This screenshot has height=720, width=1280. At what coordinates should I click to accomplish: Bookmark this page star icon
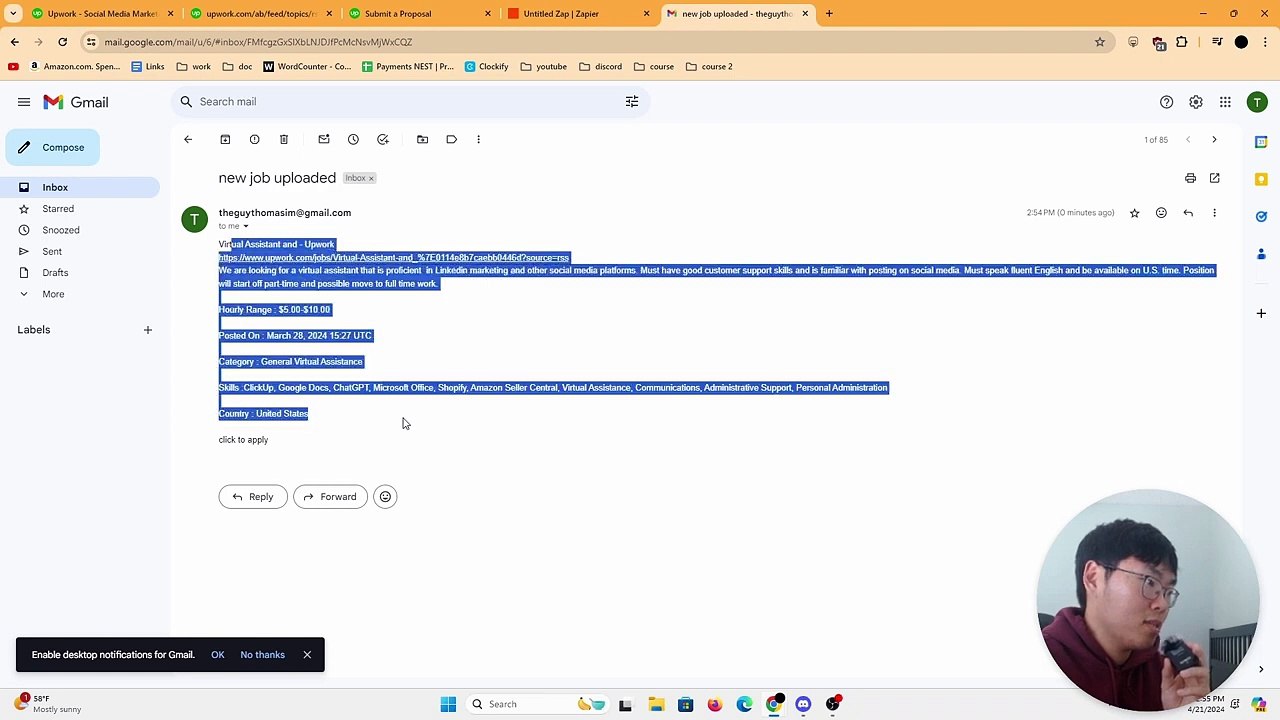(x=1100, y=42)
